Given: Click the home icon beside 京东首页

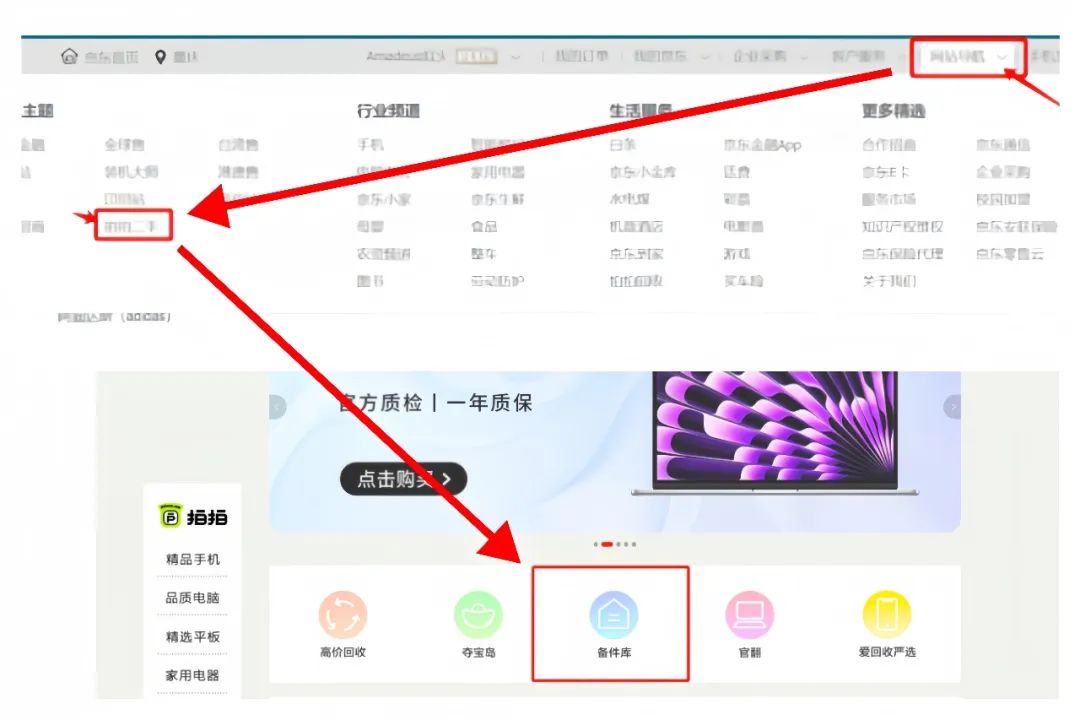Looking at the screenshot, I should 68,57.
